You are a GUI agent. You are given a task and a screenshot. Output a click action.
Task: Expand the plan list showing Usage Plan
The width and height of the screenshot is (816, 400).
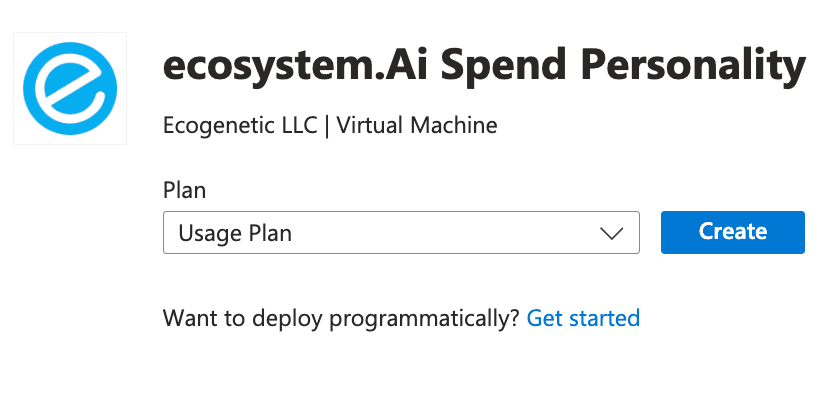400,233
